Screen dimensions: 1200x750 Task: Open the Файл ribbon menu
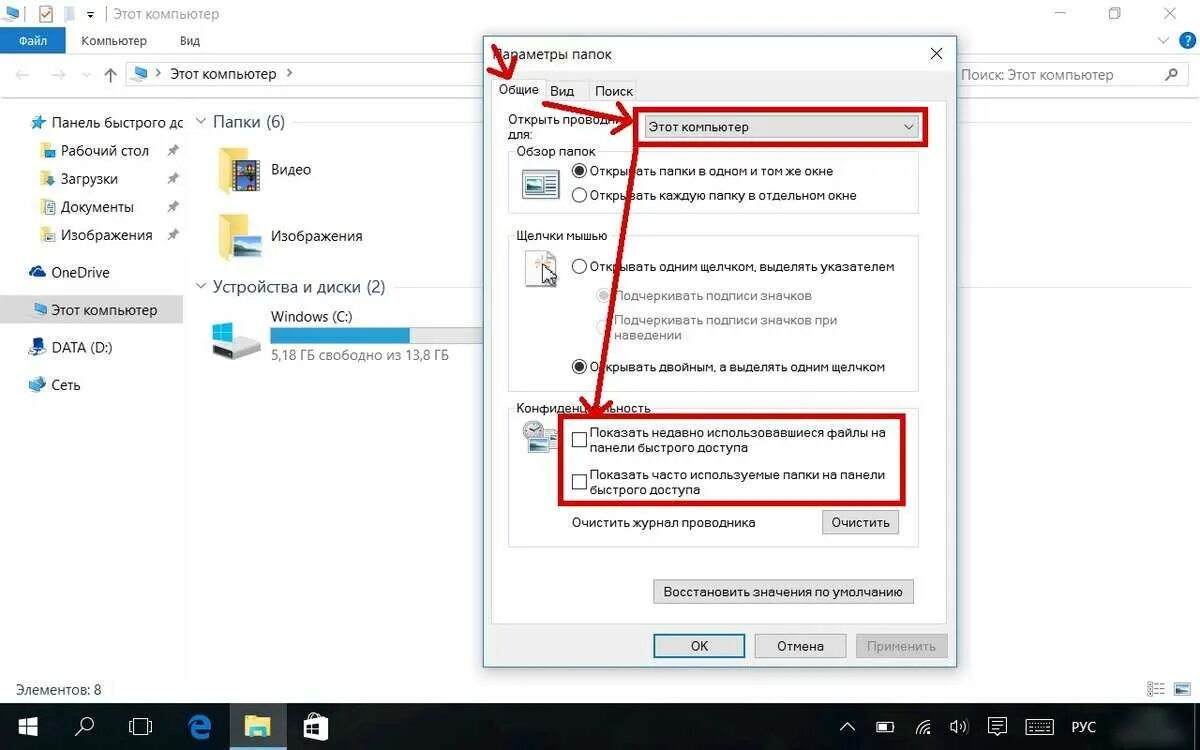click(32, 41)
